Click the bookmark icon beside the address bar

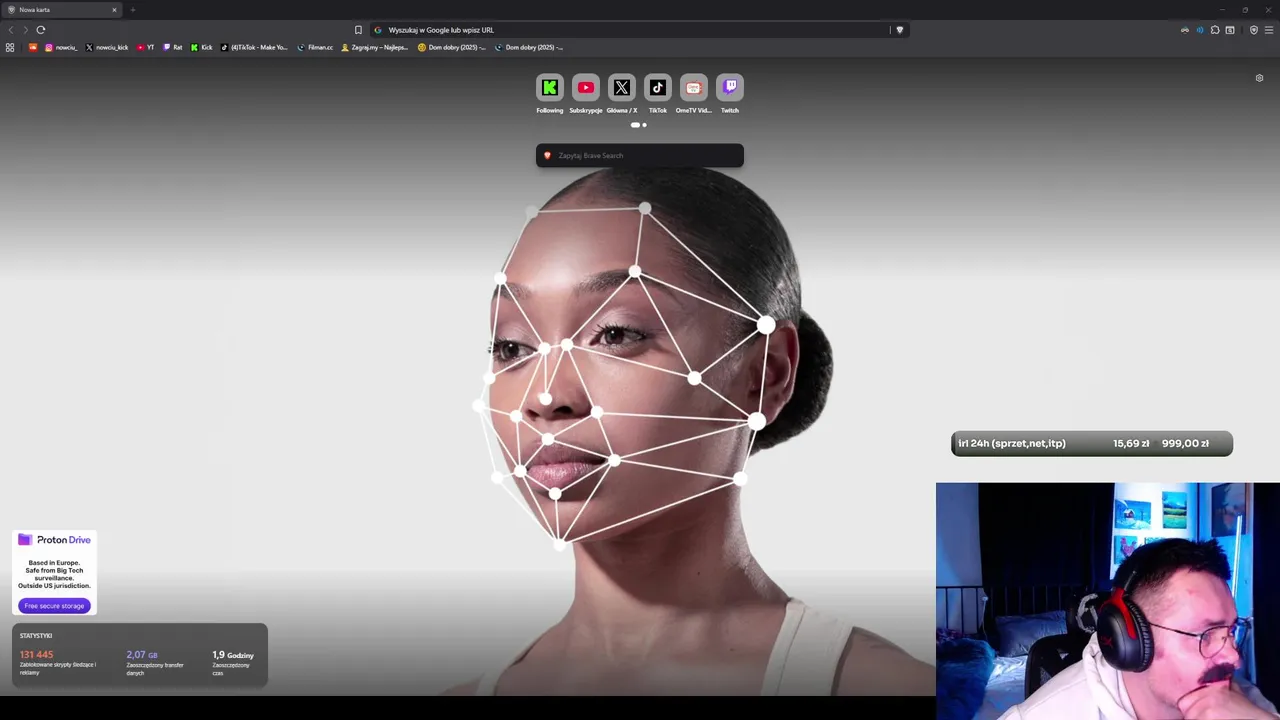358,30
